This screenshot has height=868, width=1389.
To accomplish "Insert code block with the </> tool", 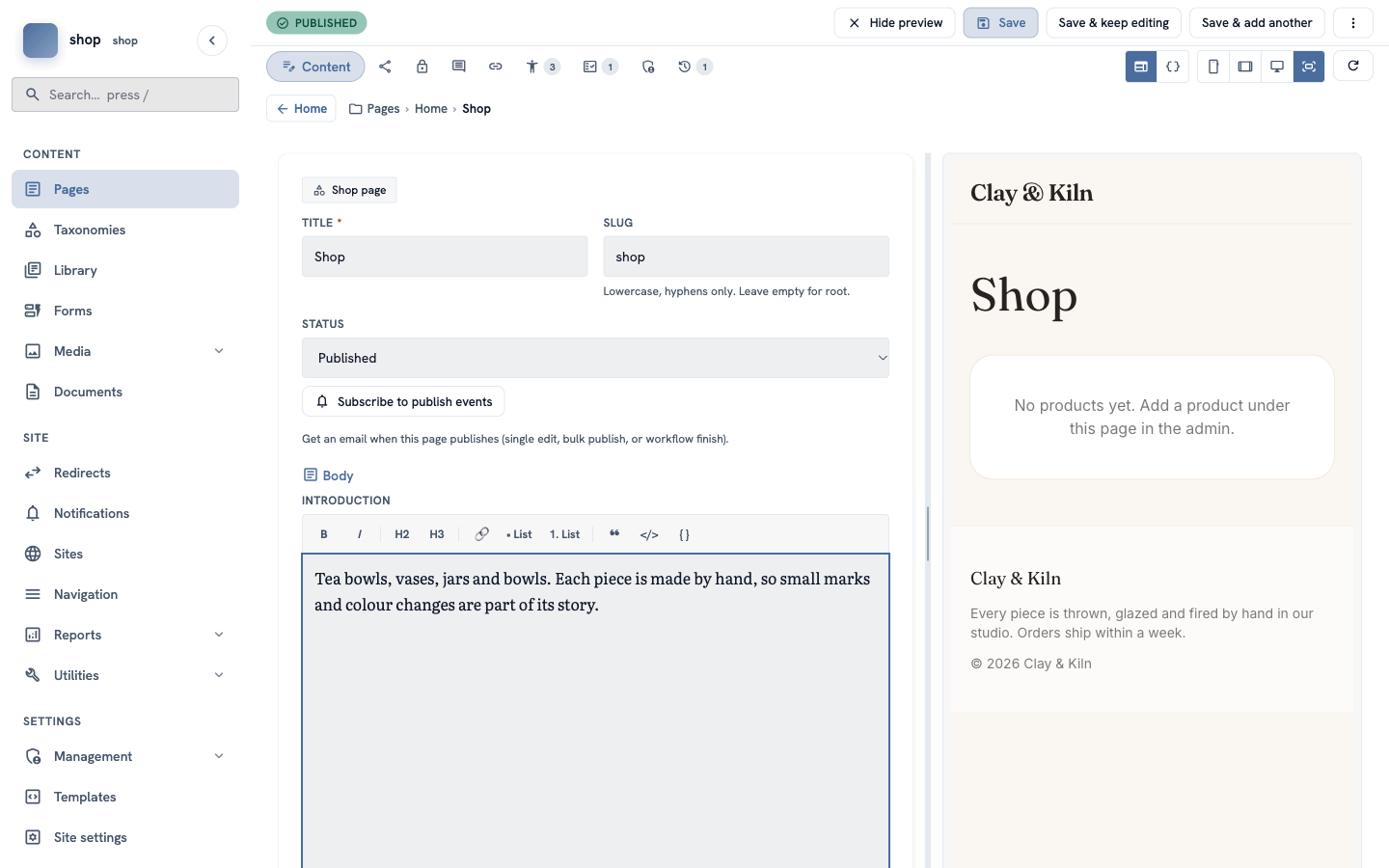I will coord(649,534).
